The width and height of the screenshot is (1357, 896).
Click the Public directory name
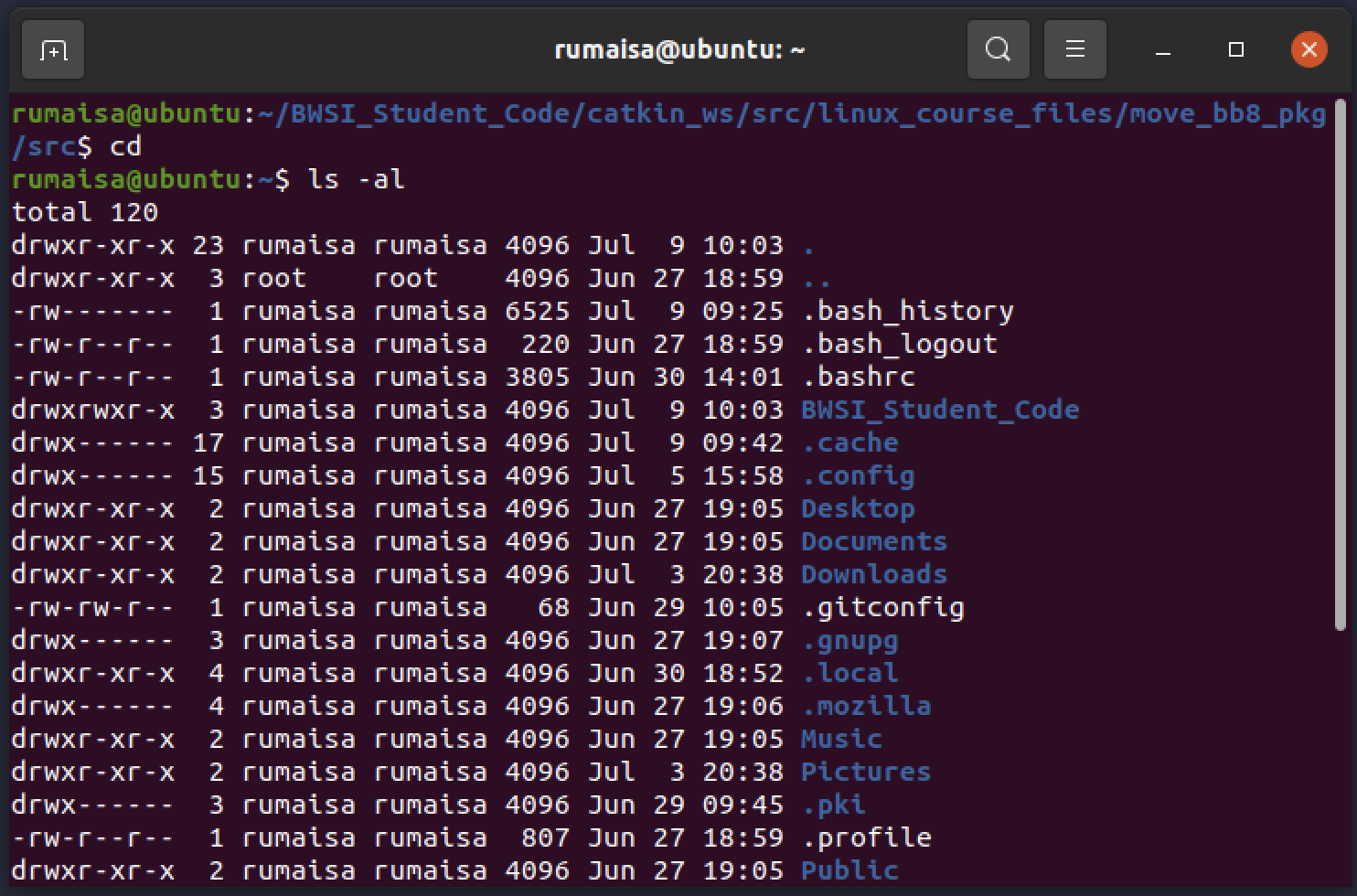pyautogui.click(x=849, y=870)
